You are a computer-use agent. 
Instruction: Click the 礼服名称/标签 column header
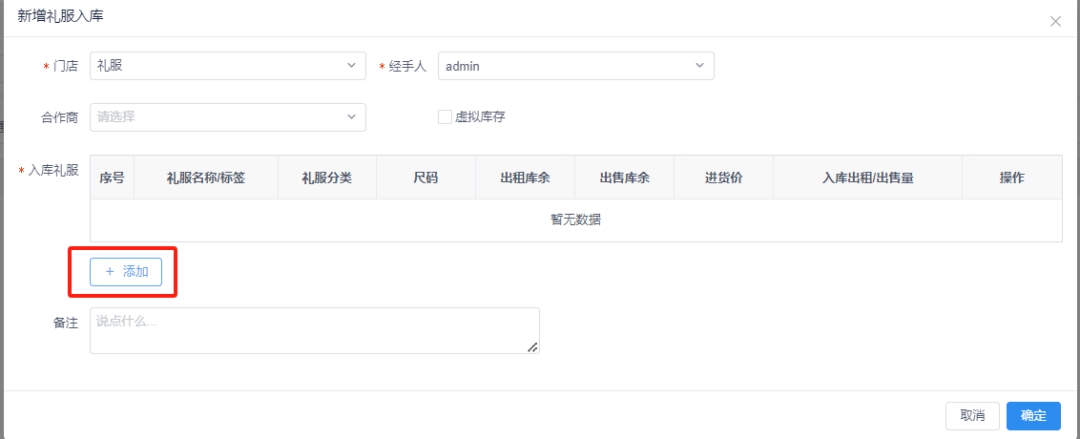206,177
